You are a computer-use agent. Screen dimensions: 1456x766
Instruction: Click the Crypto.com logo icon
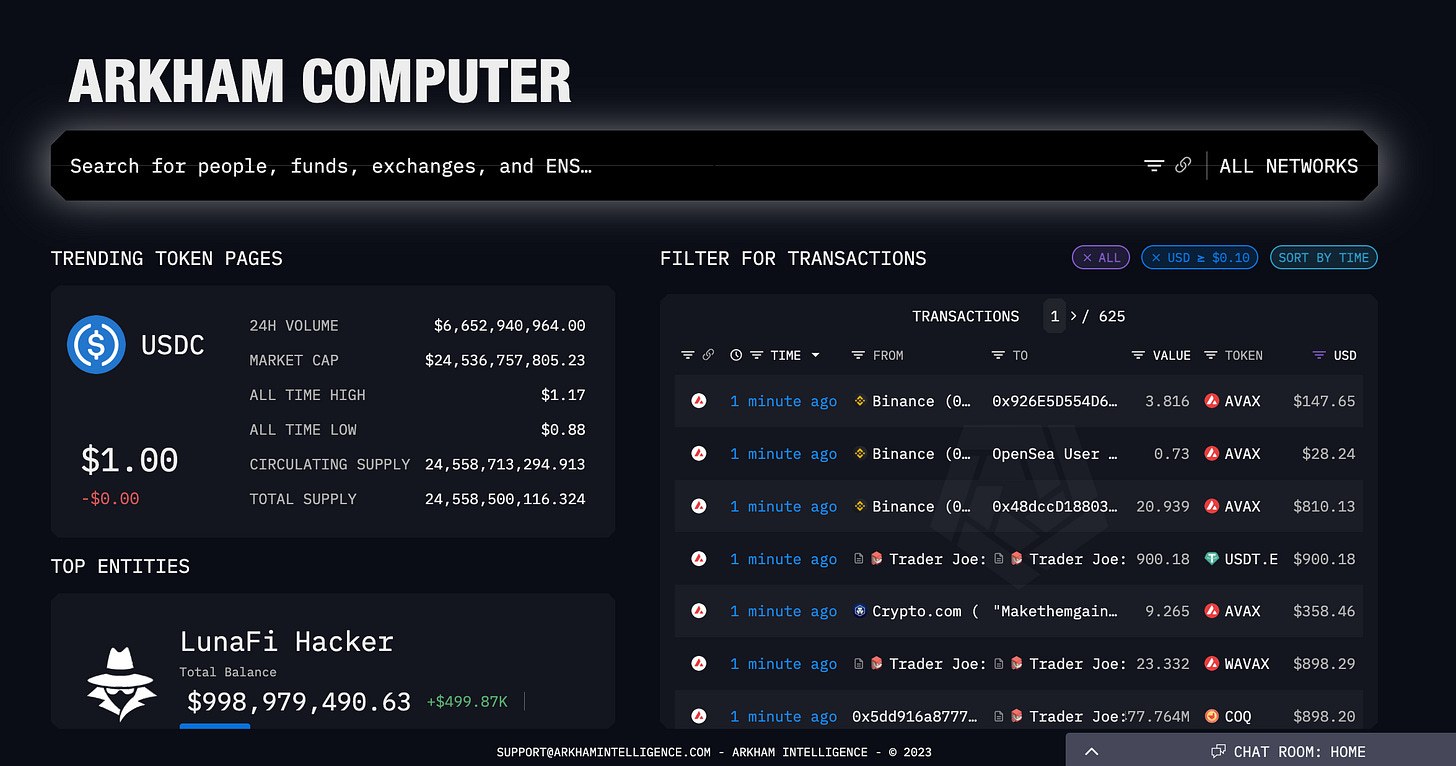(x=860, y=611)
